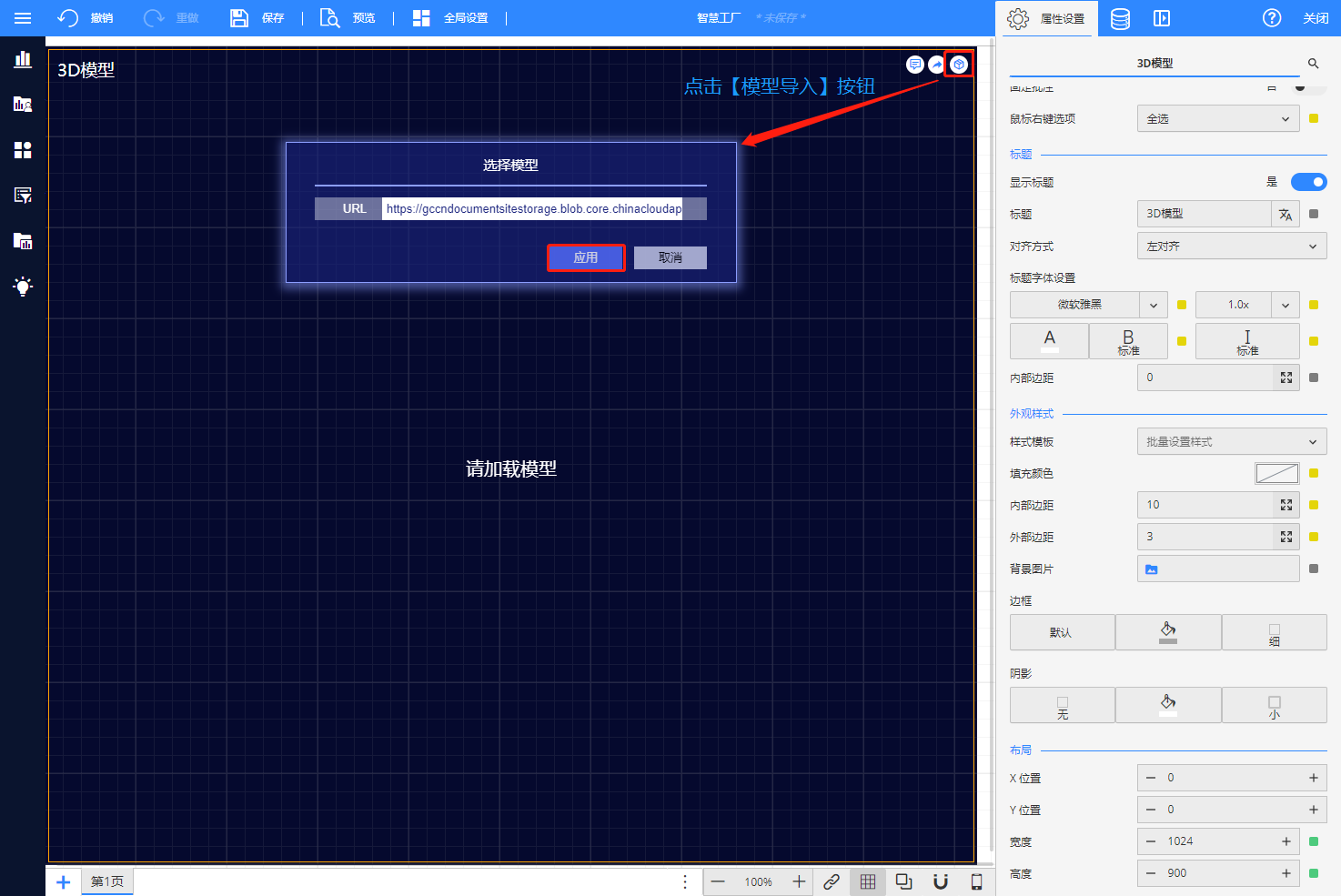This screenshot has width=1341, height=896.
Task: Open the hamburger menu at top left
Action: (x=23, y=18)
